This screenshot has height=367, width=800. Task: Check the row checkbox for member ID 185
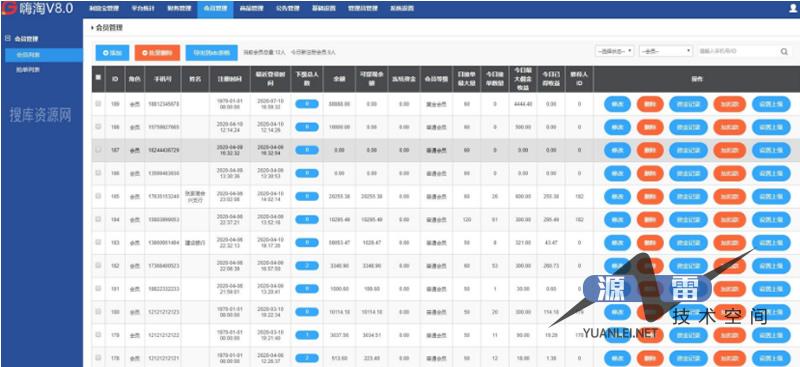(98, 196)
